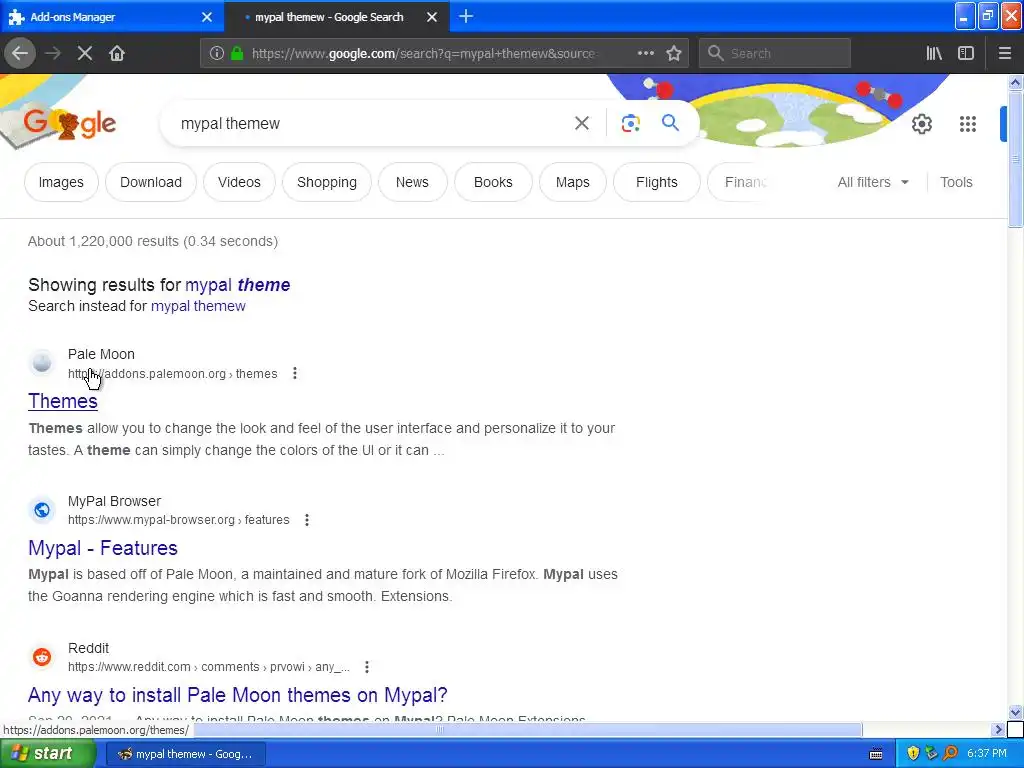The image size is (1024, 768).
Task: Open the Google apps grid
Action: pyautogui.click(x=967, y=123)
